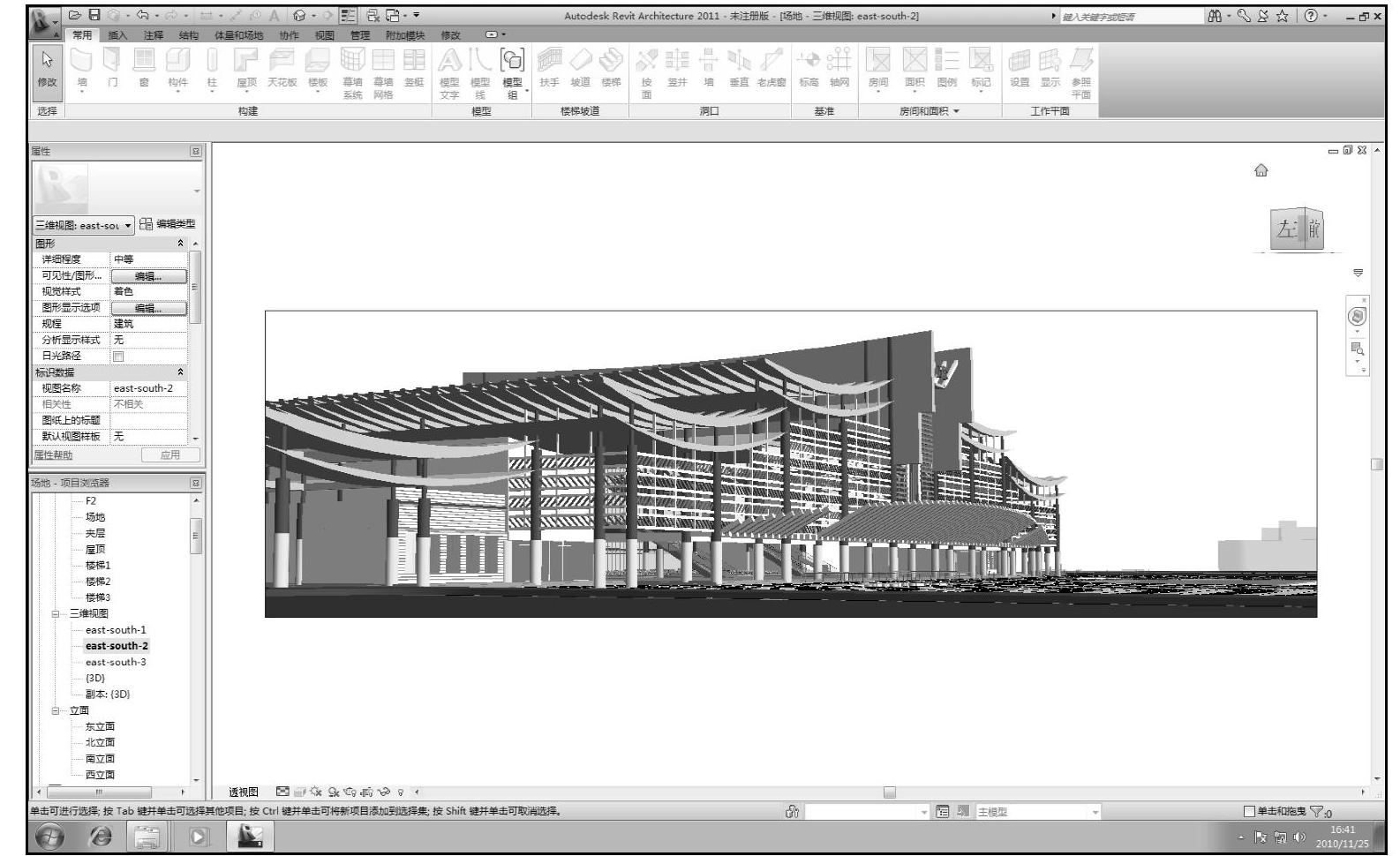
Task: Select the Railing (扶手) tool
Action: tap(549, 69)
